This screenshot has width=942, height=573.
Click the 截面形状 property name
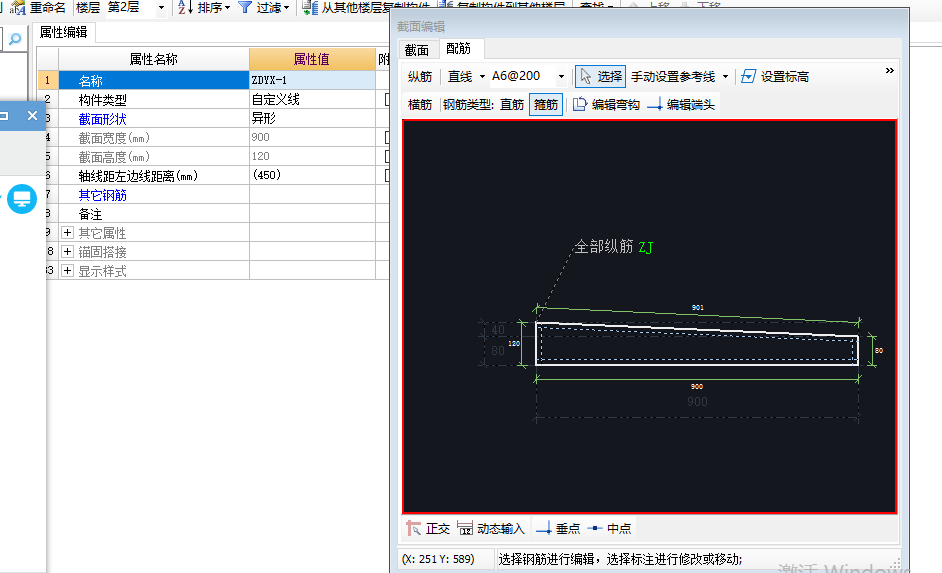103,119
